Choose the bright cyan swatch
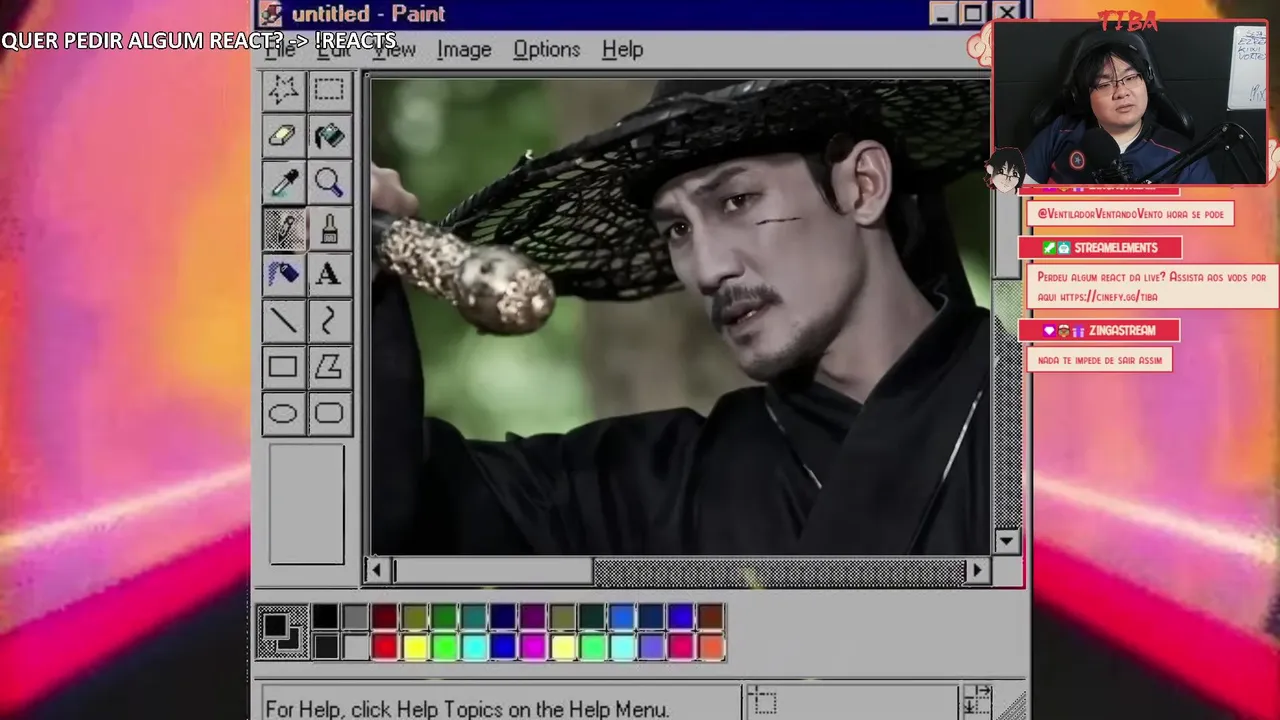Image resolution: width=1280 pixels, height=720 pixels. pos(474,647)
